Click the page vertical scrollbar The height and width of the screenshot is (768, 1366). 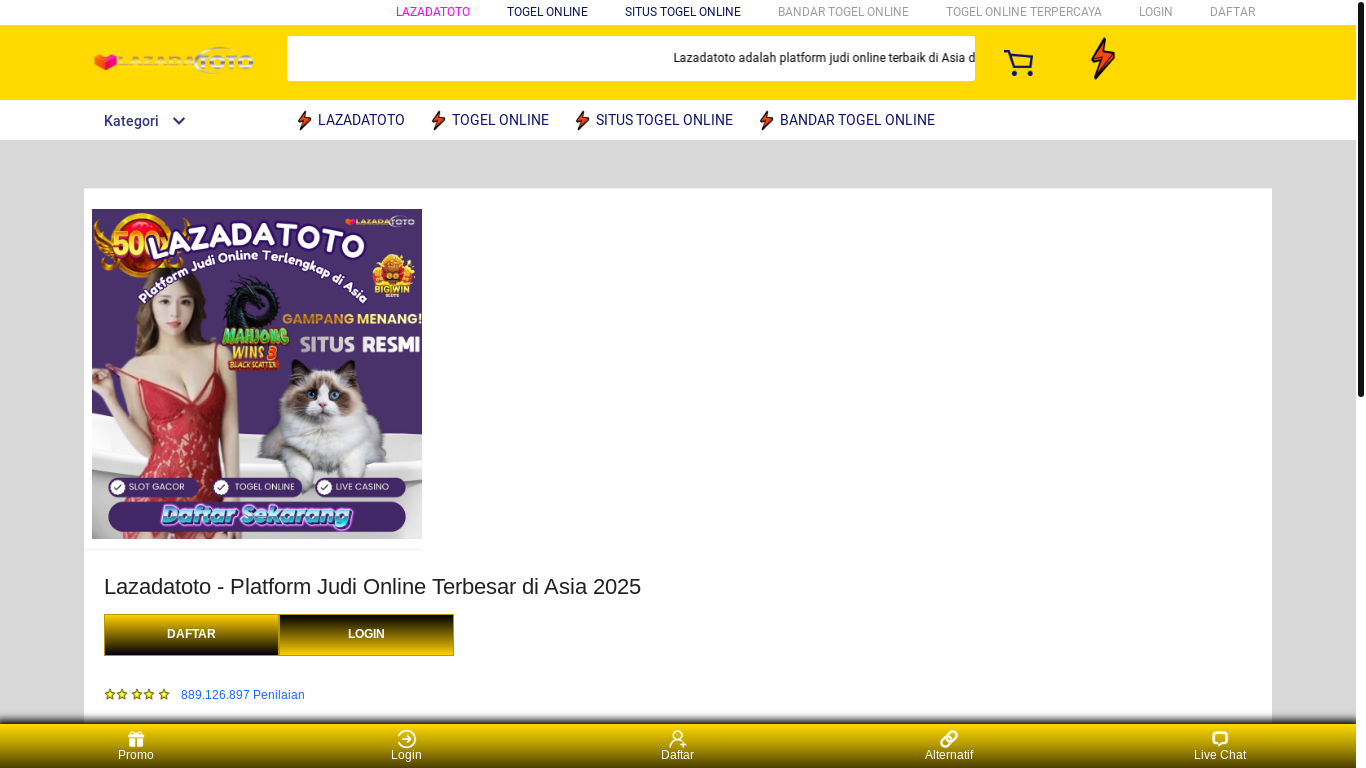point(1360,200)
